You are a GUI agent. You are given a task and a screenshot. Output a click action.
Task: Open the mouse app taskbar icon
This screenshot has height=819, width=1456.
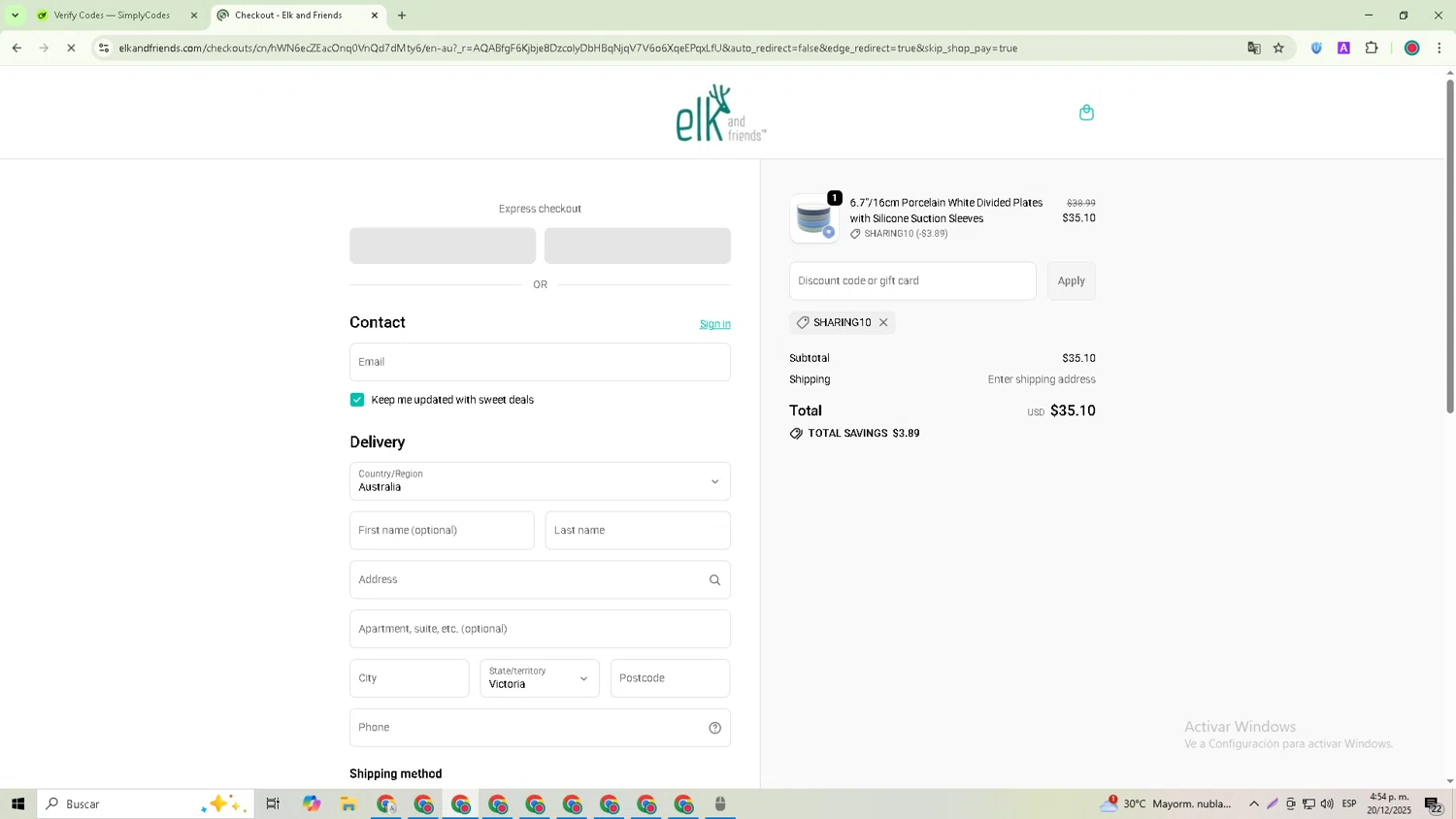720,804
